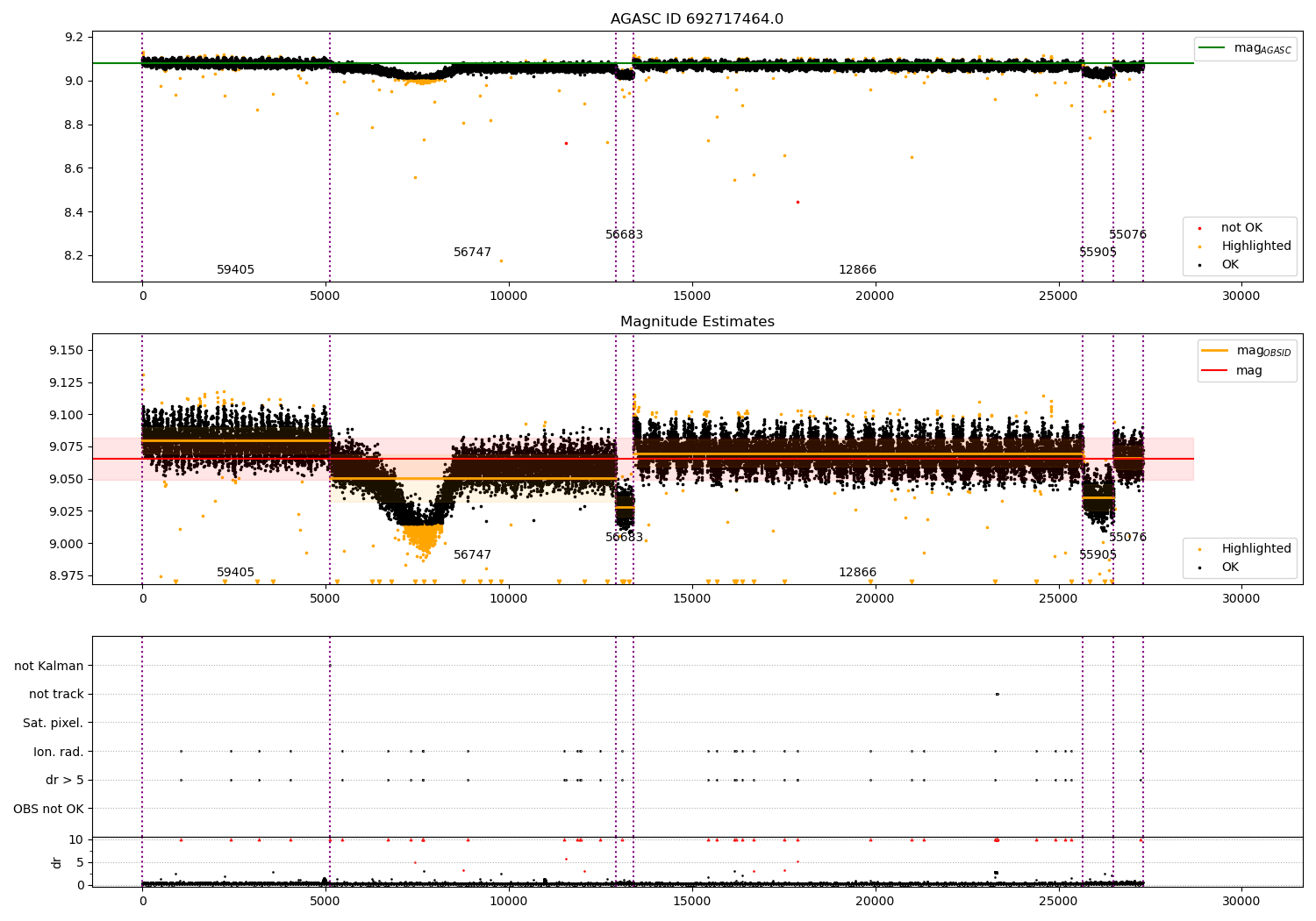Click 'OK' in the Magnitude Estimates legend

[1230, 568]
